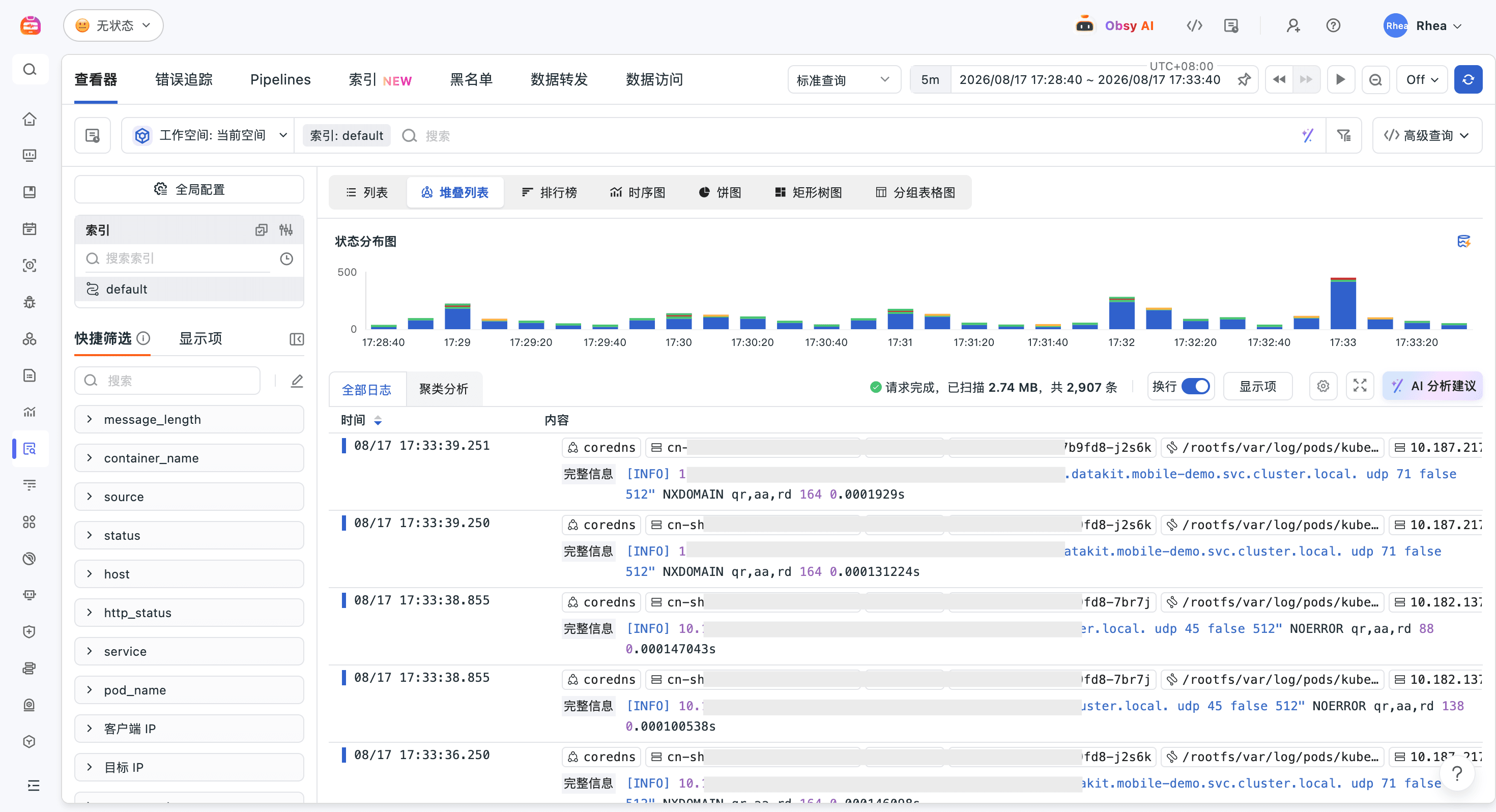The height and width of the screenshot is (812, 1496).
Task: Open the filter list icon beside search
Action: coord(1344,135)
